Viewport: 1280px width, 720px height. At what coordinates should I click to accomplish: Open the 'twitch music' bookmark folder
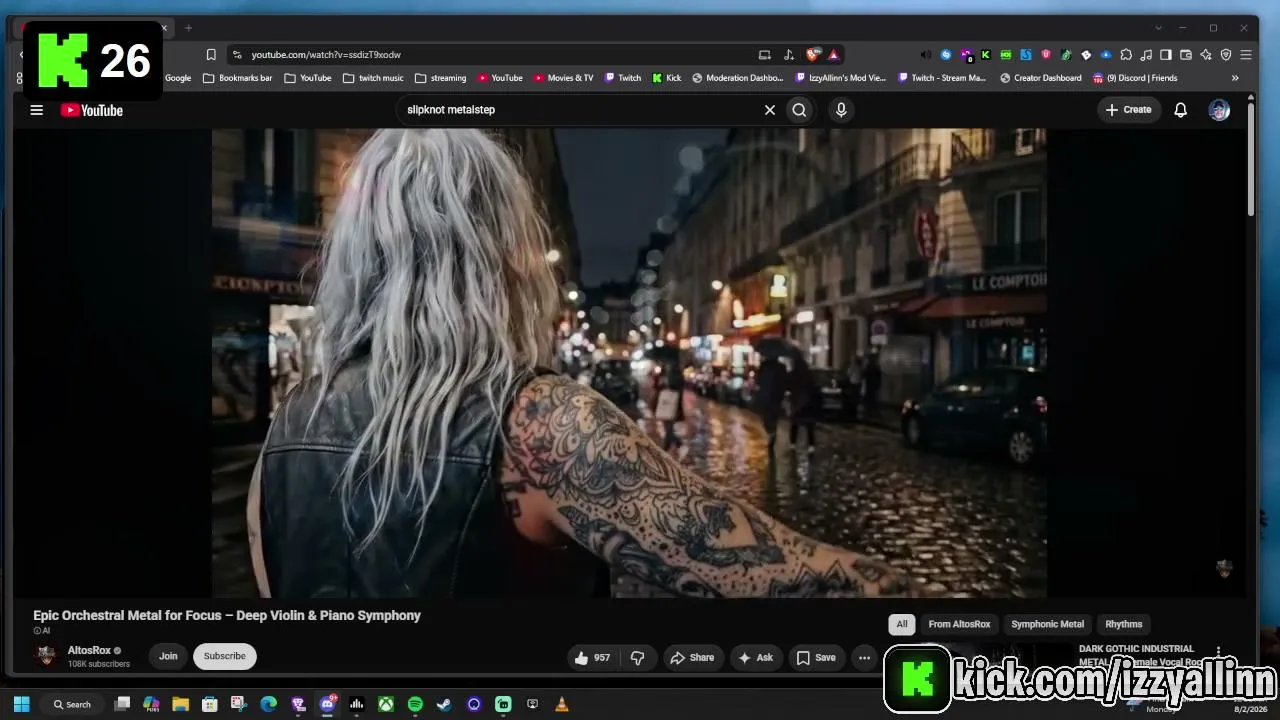click(373, 78)
